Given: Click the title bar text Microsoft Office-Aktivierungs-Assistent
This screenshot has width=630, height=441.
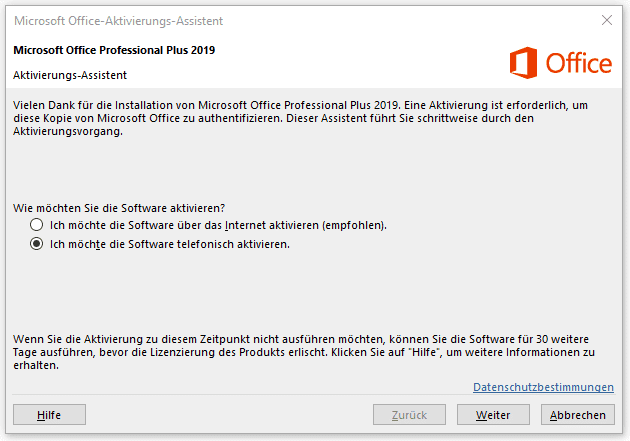Looking at the screenshot, I should click(119, 21).
